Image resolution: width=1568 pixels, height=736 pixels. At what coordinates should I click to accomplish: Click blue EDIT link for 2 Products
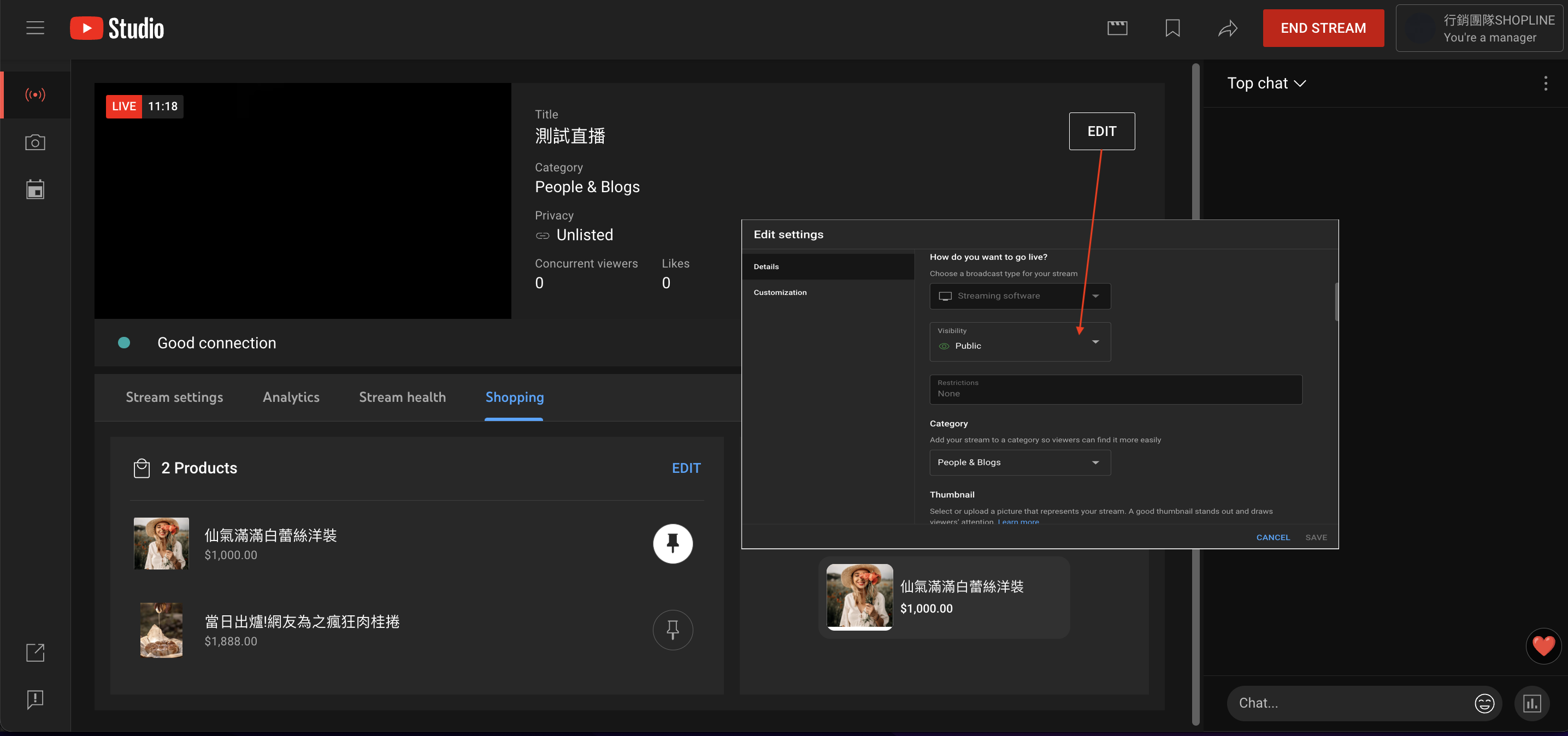686,468
